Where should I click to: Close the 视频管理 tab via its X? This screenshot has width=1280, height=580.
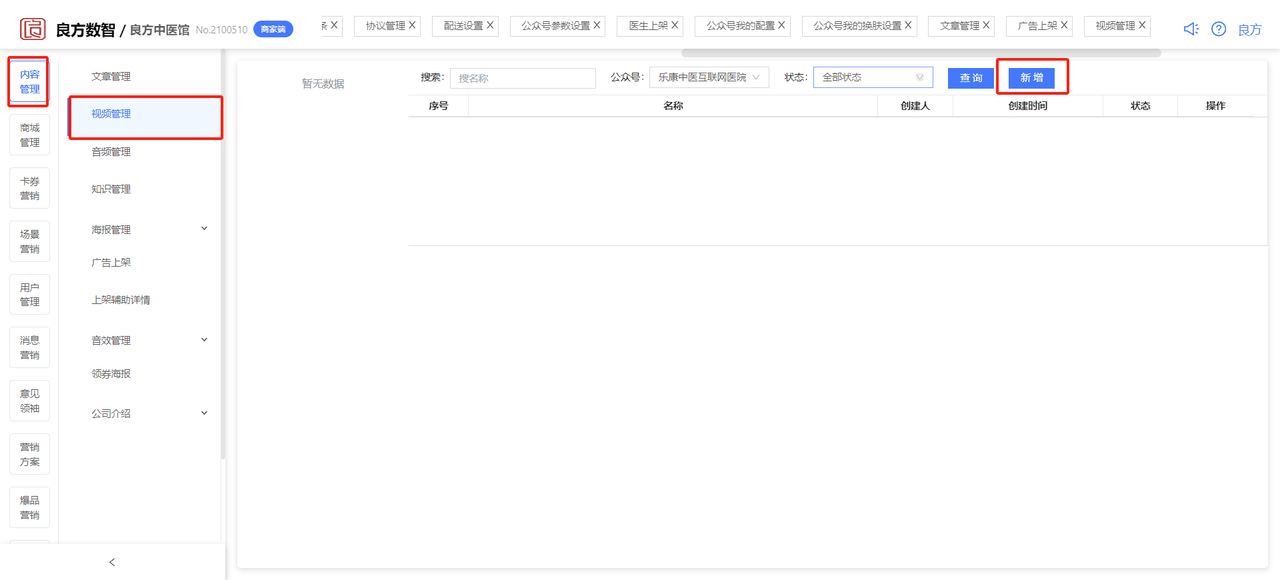pyautogui.click(x=1142, y=25)
